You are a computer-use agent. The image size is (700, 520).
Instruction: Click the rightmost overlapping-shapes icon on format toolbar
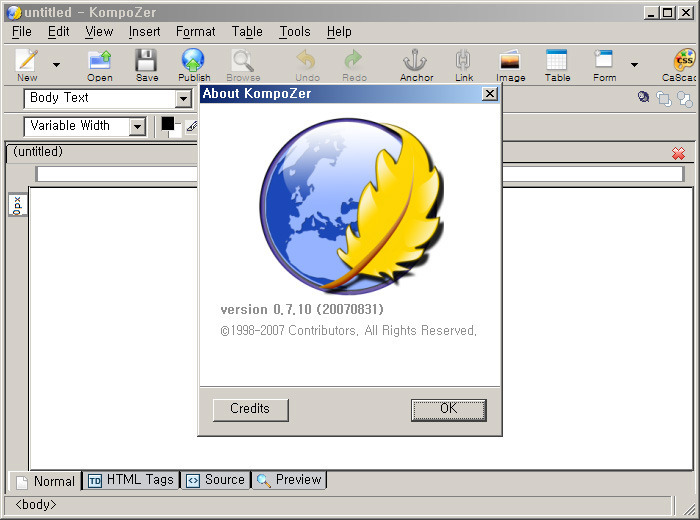point(684,99)
